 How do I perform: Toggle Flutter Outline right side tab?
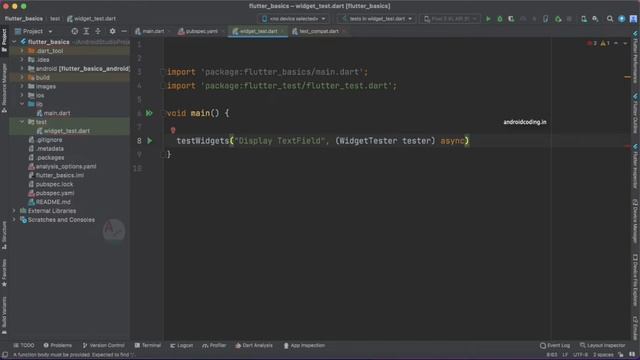click(636, 113)
